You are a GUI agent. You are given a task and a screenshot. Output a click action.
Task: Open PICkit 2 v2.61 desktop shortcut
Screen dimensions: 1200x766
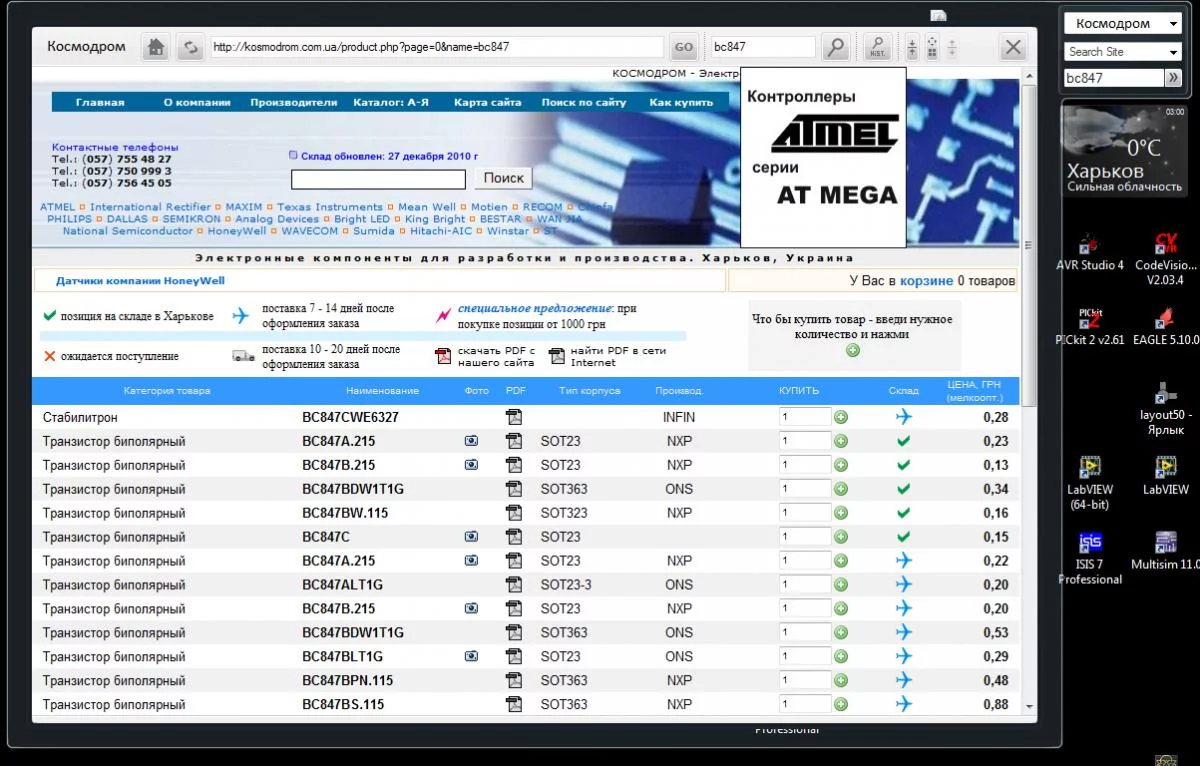(x=1089, y=325)
